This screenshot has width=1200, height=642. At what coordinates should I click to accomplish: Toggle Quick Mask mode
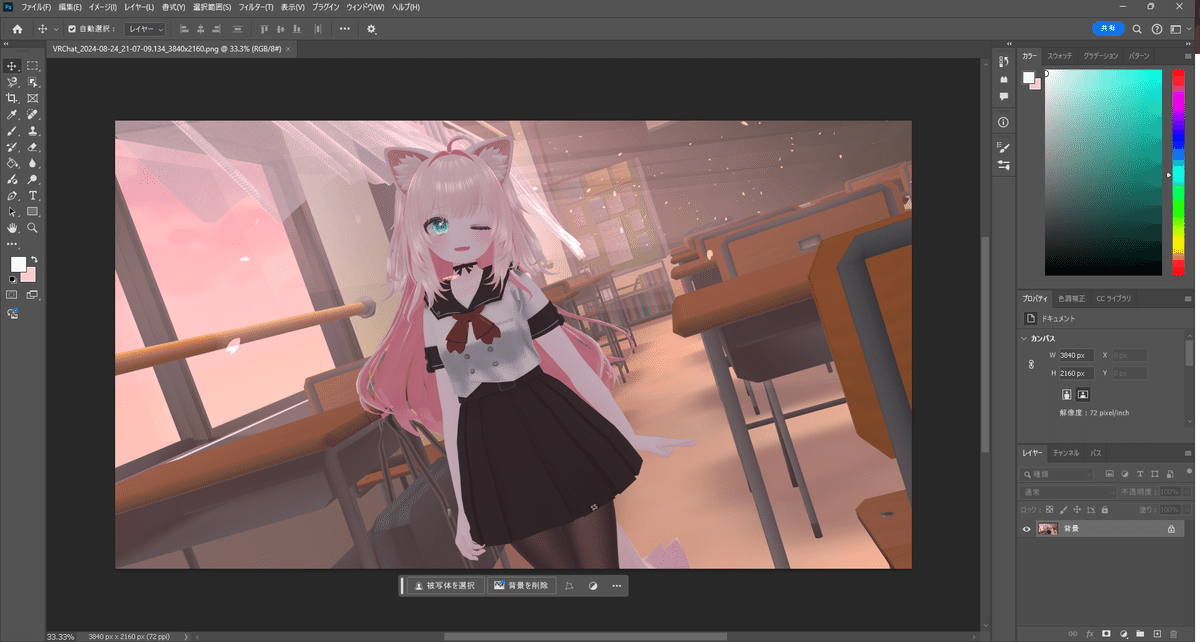coord(12,295)
